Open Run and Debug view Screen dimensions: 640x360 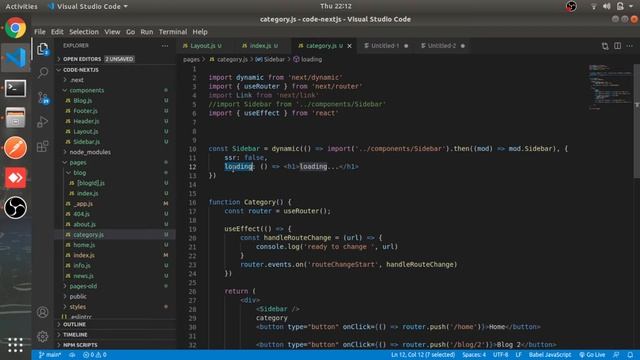tap(42, 122)
